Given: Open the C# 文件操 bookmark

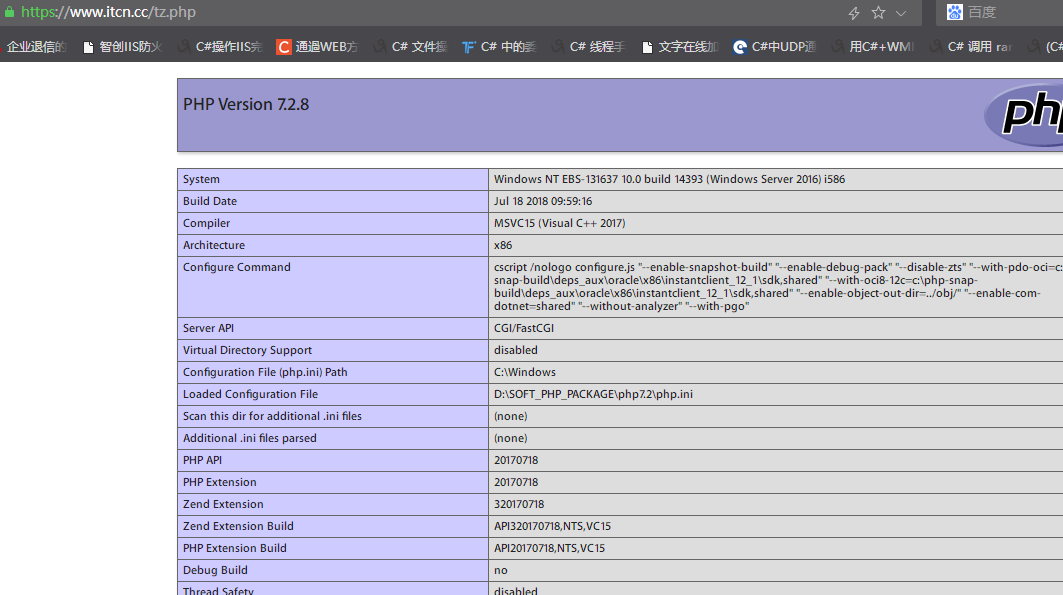Looking at the screenshot, I should point(410,47).
